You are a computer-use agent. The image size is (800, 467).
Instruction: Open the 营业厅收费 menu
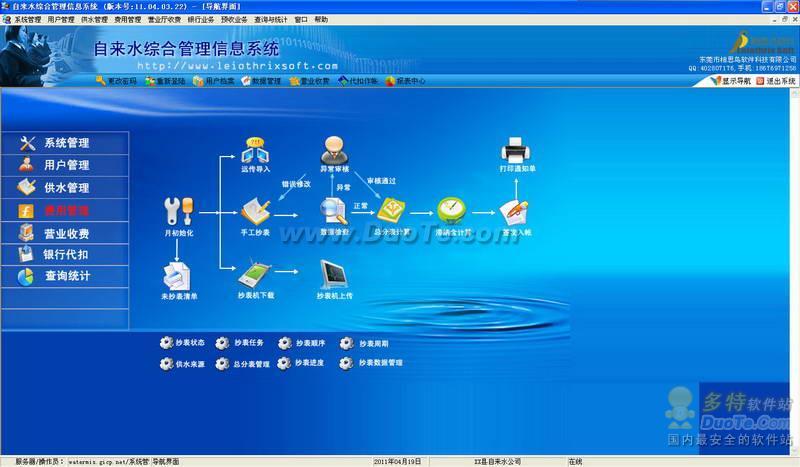click(164, 19)
